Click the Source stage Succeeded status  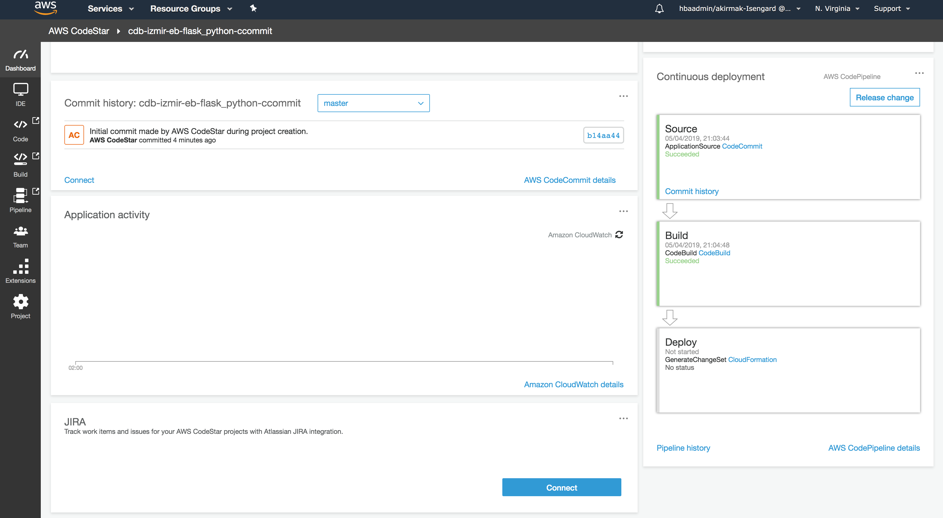(682, 154)
